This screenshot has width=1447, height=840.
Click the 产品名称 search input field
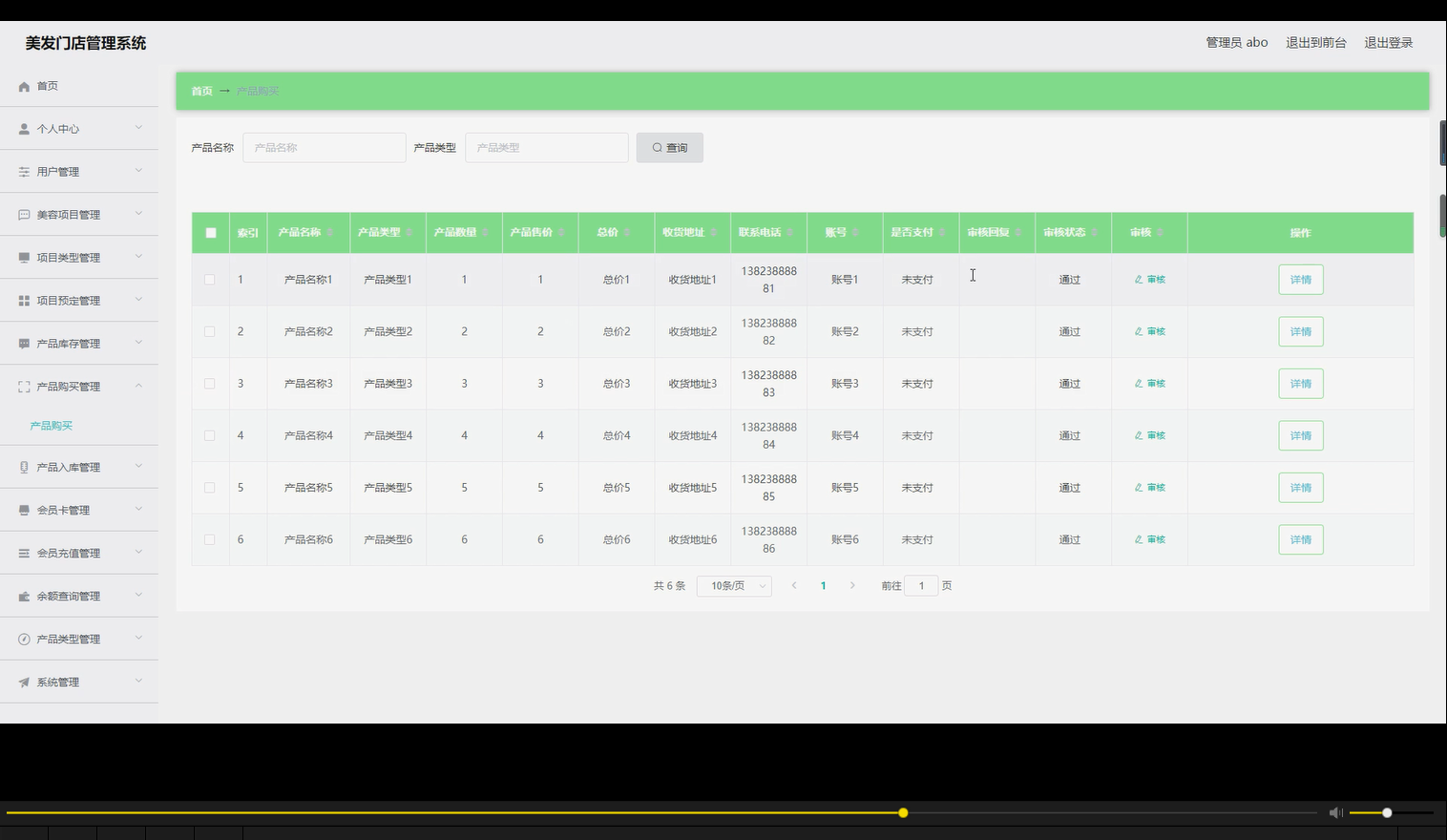[x=325, y=148]
